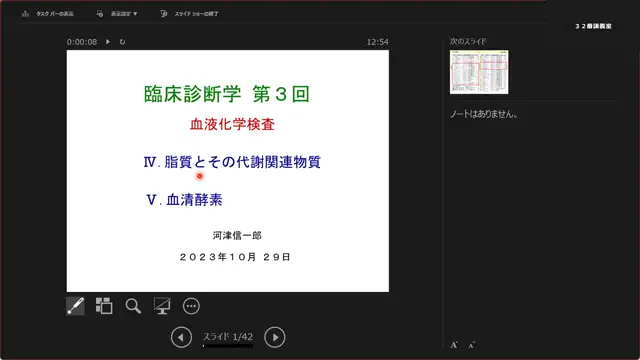Viewport: 640px width, 360px height.
Task: Click the taskbar display icon at top left
Action: (x=25, y=14)
